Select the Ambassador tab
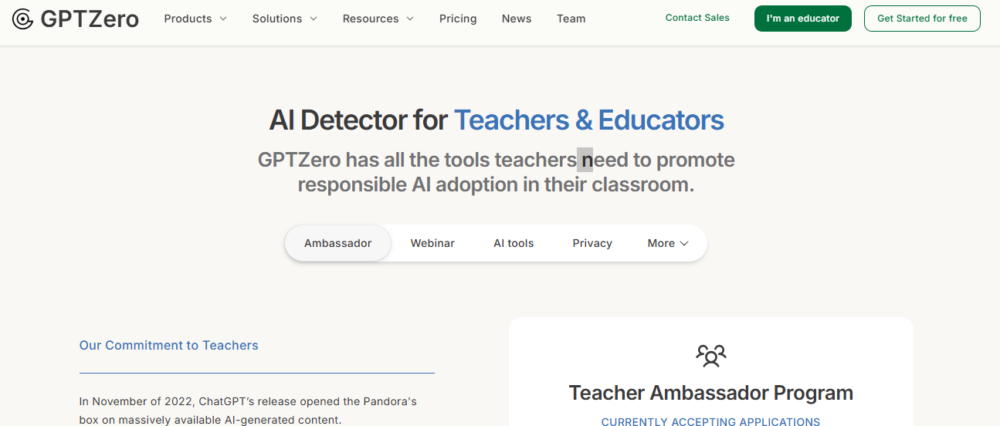The image size is (1000, 426). tap(337, 243)
